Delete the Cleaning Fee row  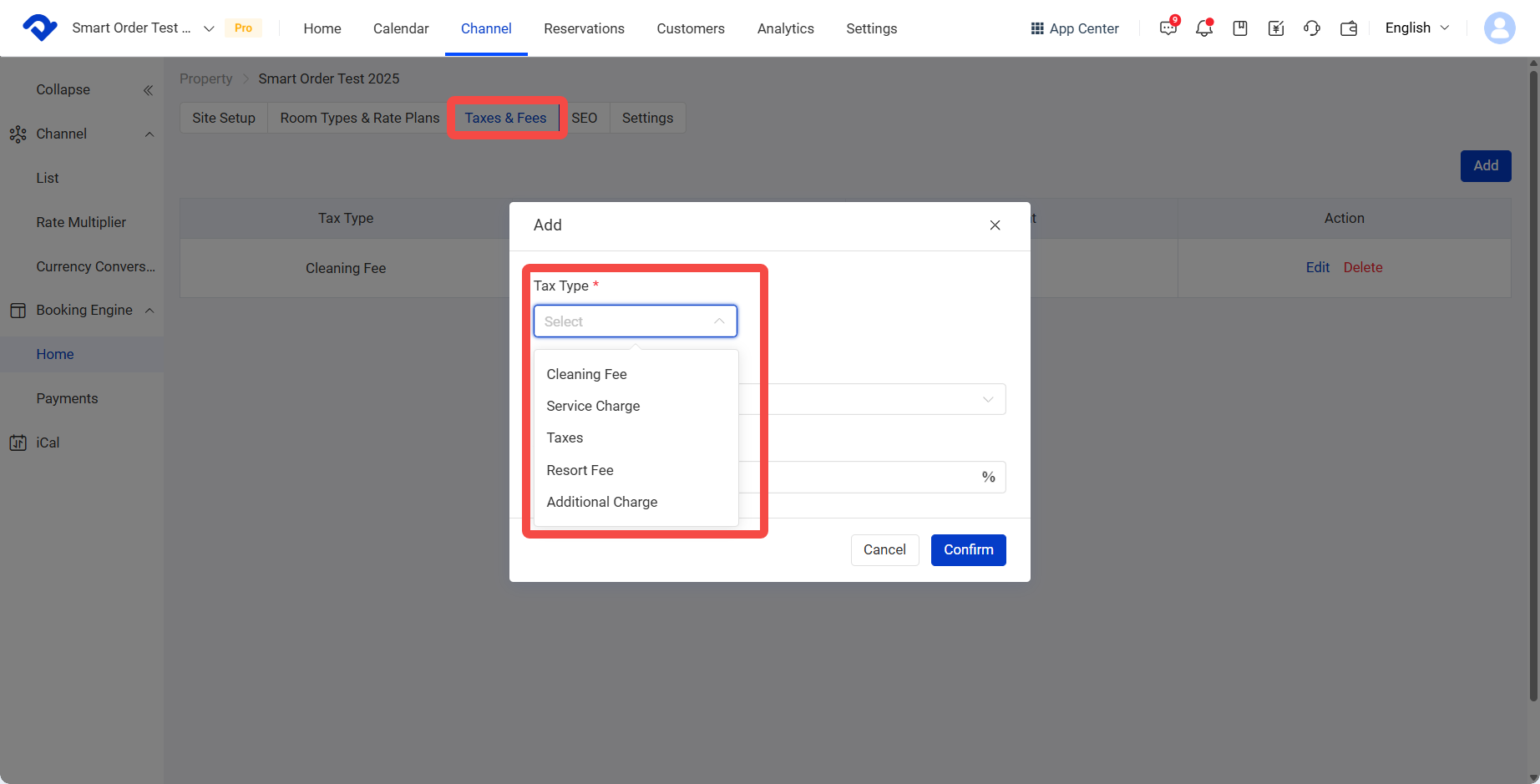(1363, 267)
